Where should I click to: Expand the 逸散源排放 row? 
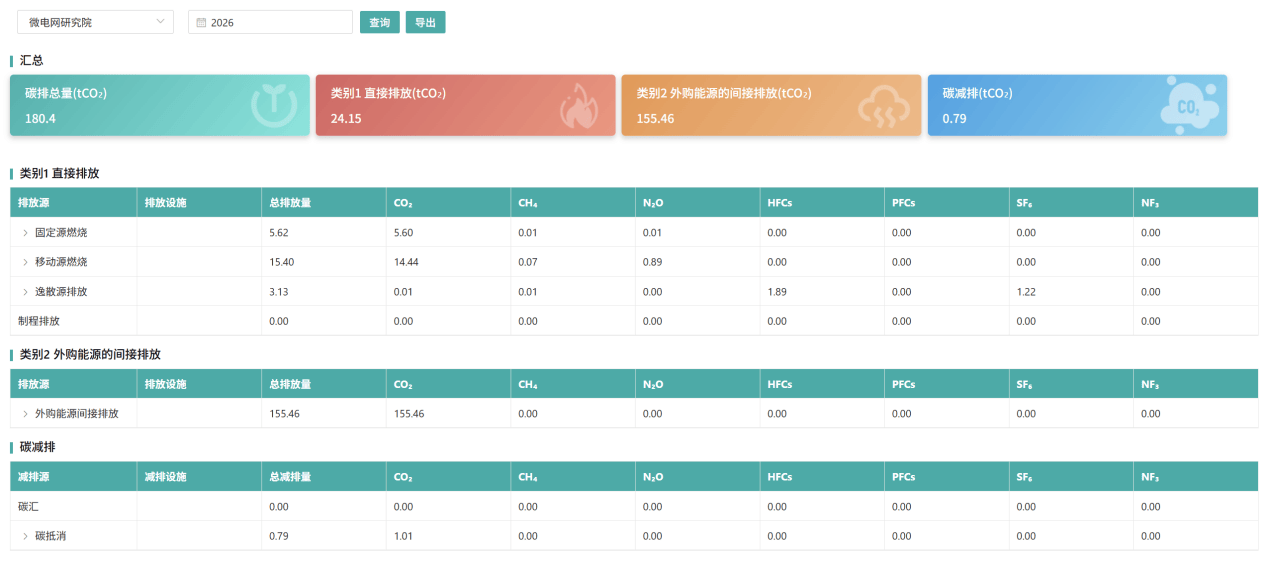pyautogui.click(x=25, y=292)
